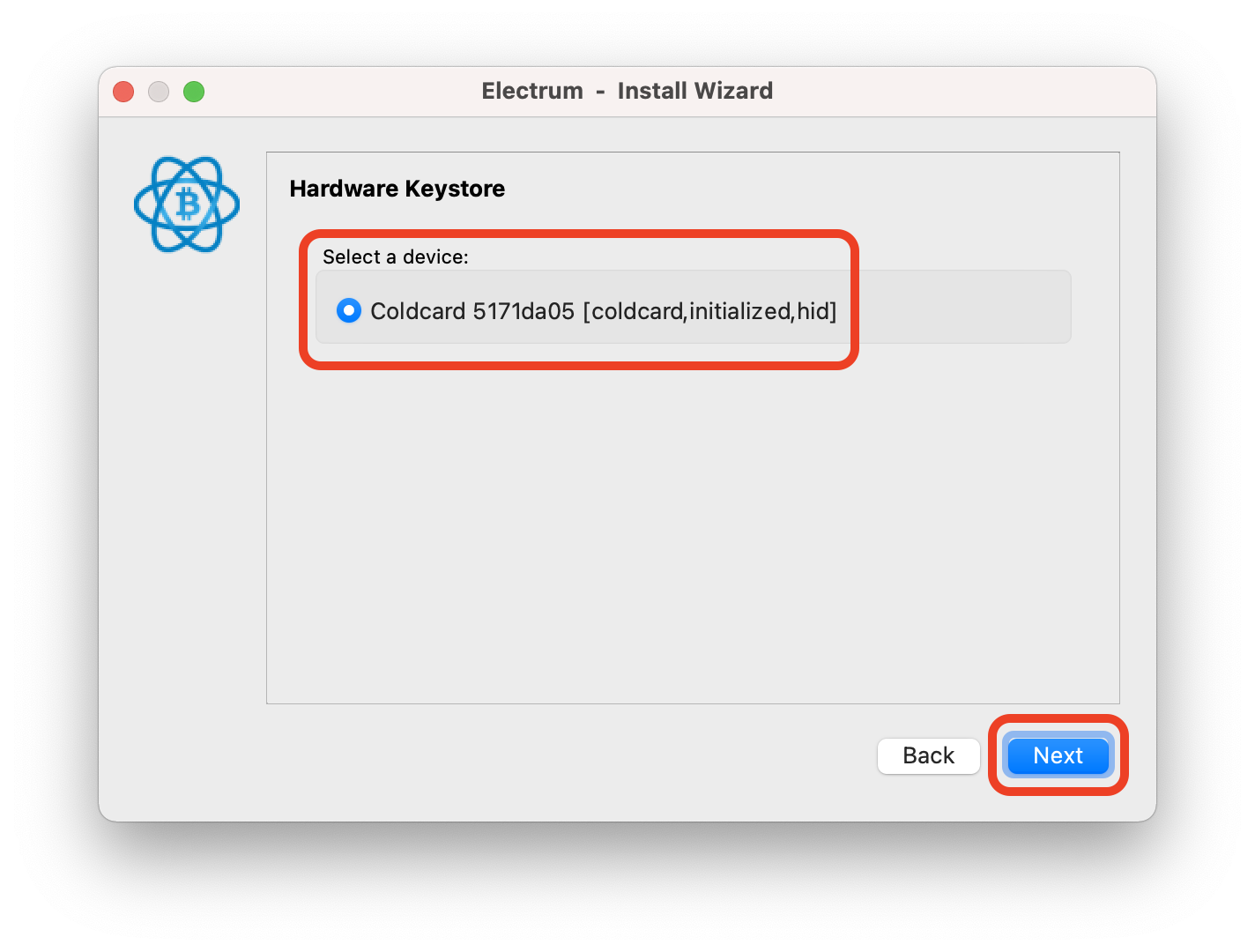Click the Next button
1255x952 pixels.
tap(1058, 755)
